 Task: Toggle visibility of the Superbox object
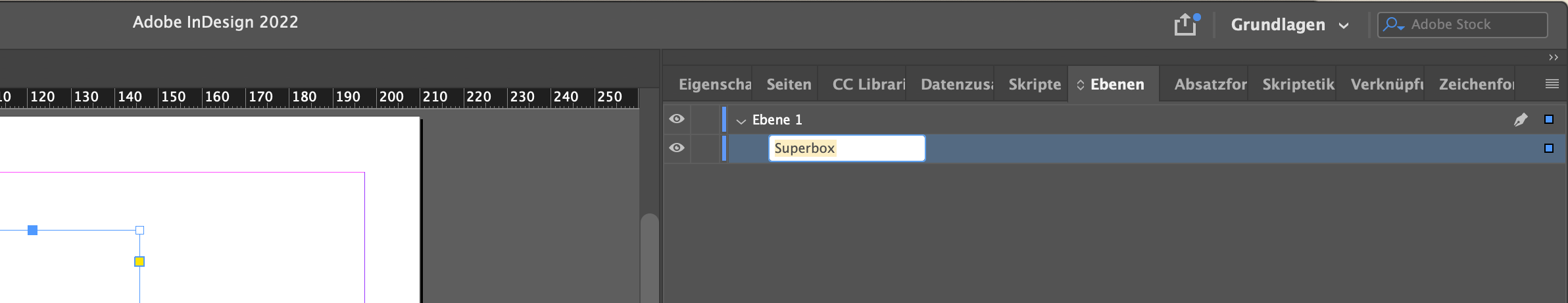click(676, 148)
